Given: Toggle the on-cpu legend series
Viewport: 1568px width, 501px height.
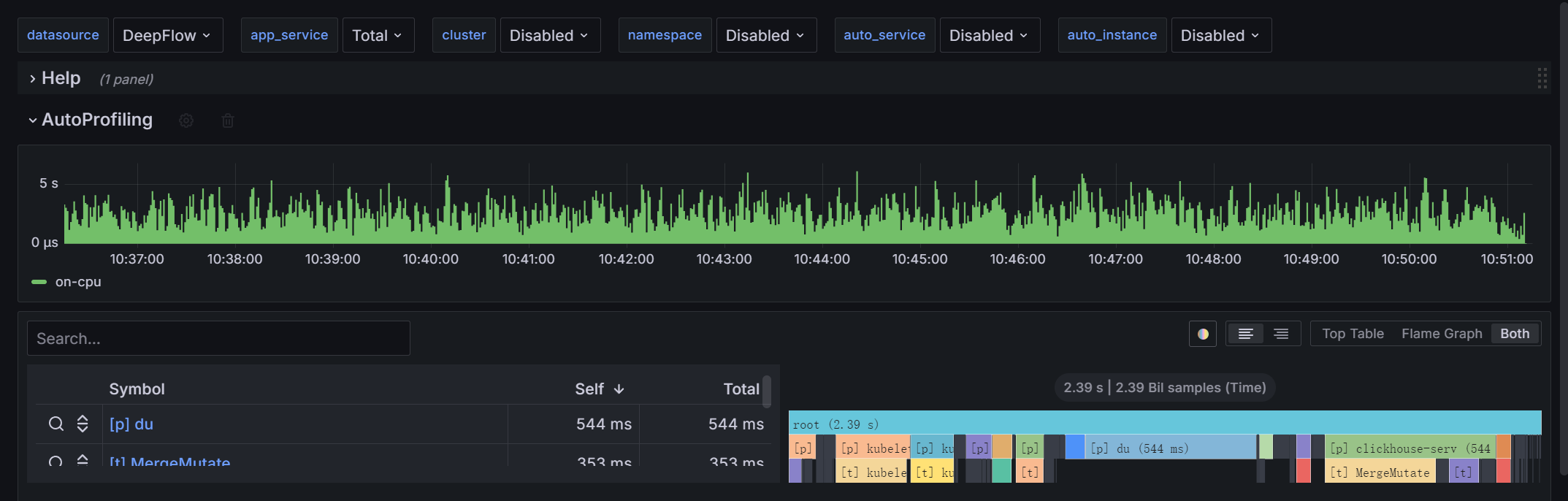Looking at the screenshot, I should click(78, 282).
